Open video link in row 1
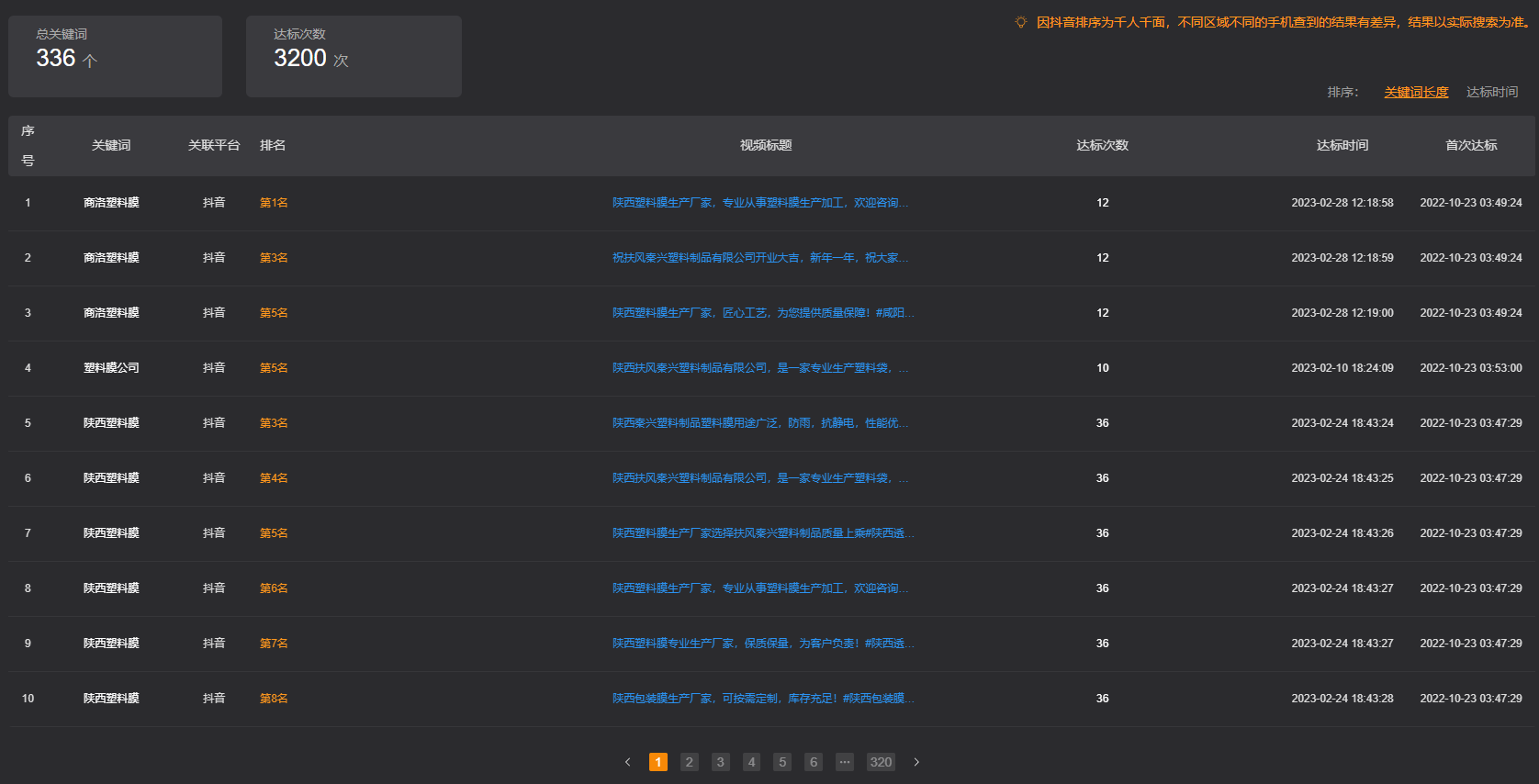Image resolution: width=1539 pixels, height=784 pixels. [x=759, y=203]
